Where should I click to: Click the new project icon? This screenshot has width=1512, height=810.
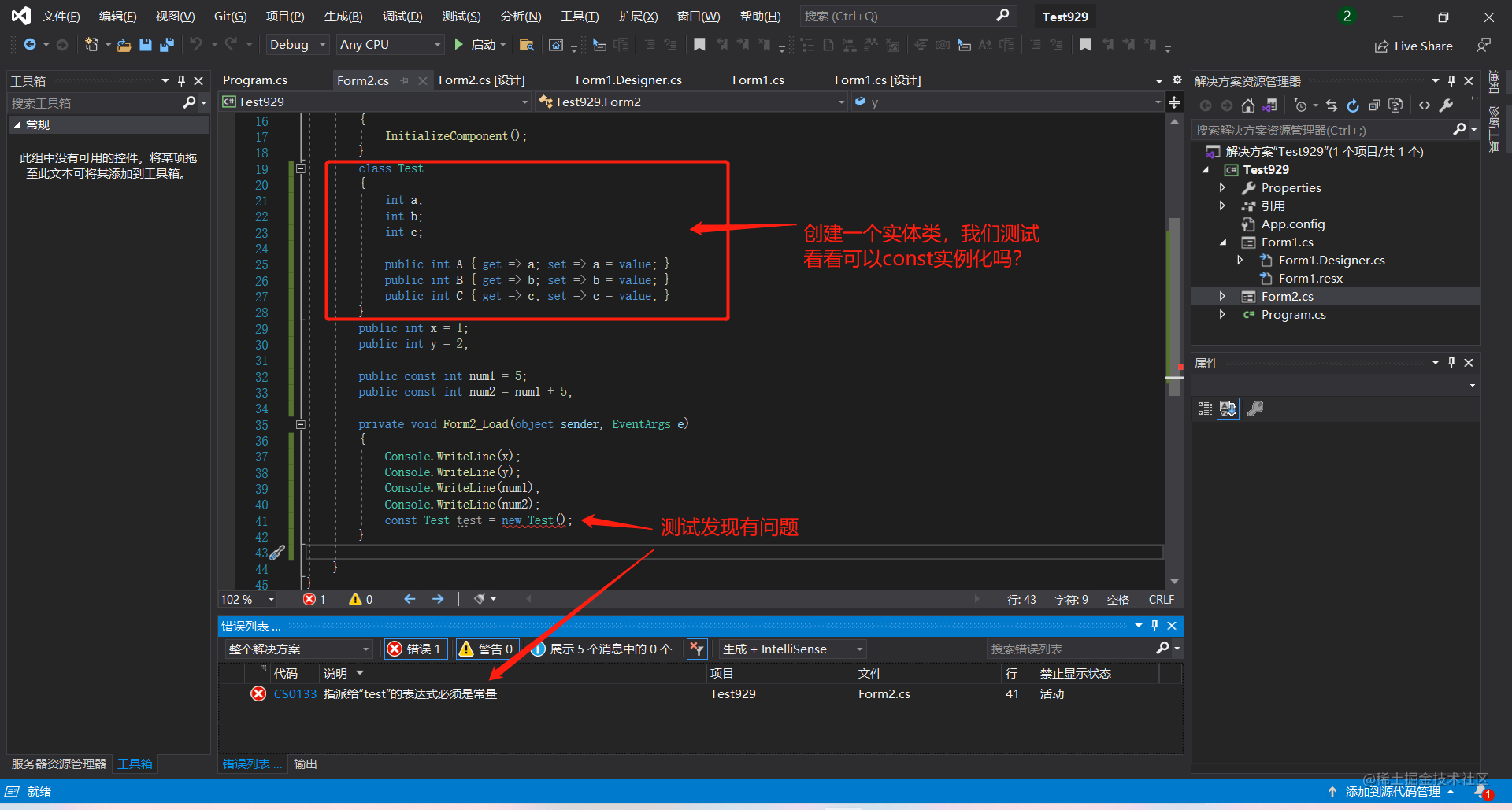pos(91,45)
